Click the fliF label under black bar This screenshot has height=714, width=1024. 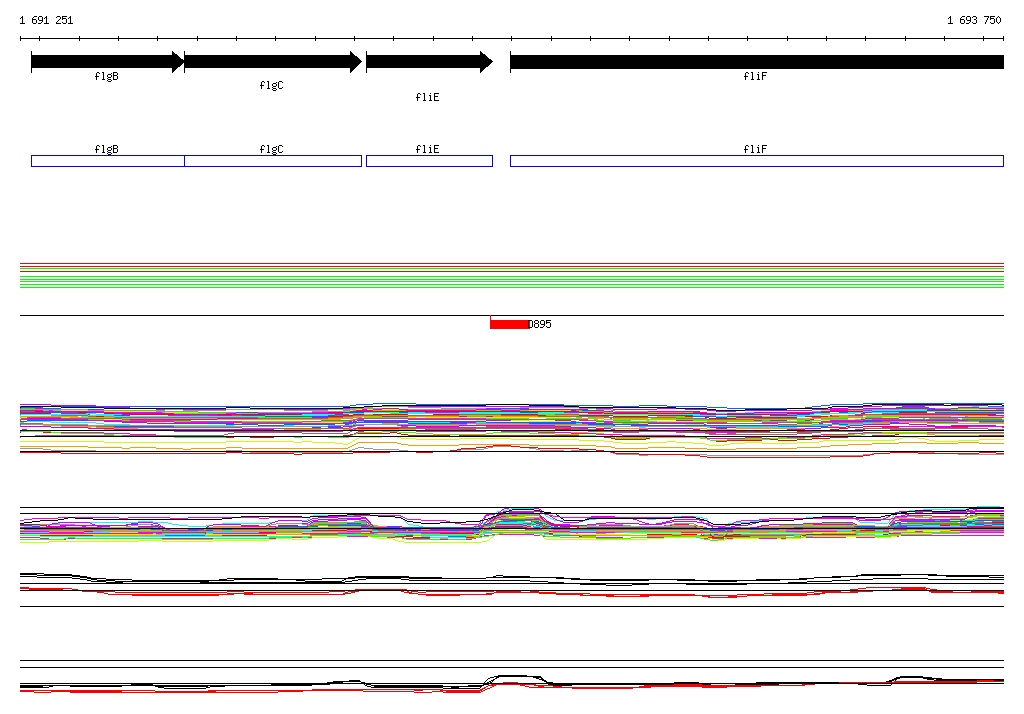pos(755,76)
